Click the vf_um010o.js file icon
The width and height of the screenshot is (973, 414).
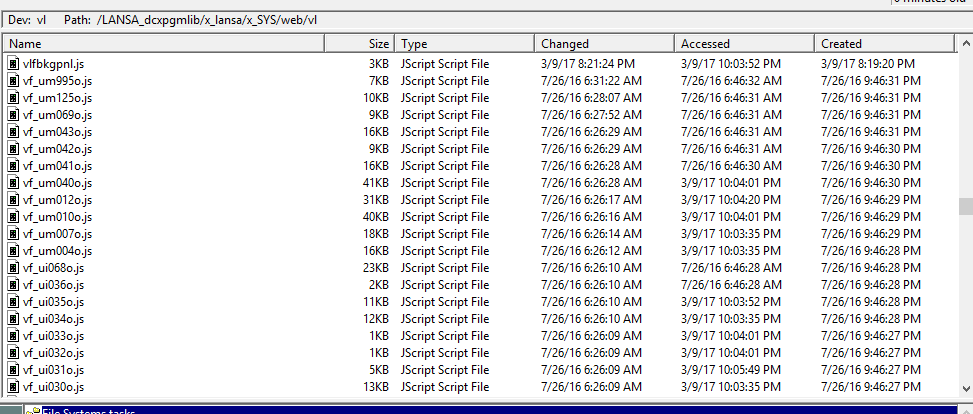pos(13,217)
